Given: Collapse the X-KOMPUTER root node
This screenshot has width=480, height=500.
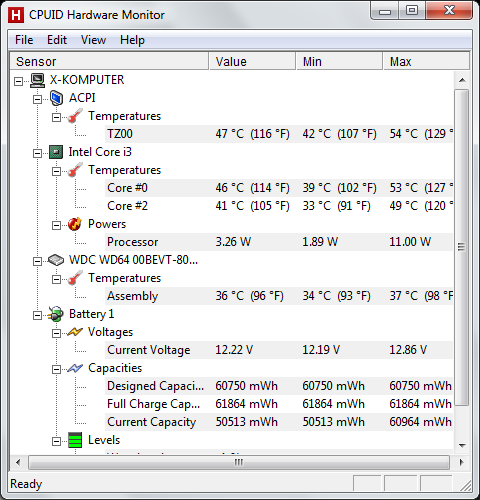Looking at the screenshot, I should (19, 81).
